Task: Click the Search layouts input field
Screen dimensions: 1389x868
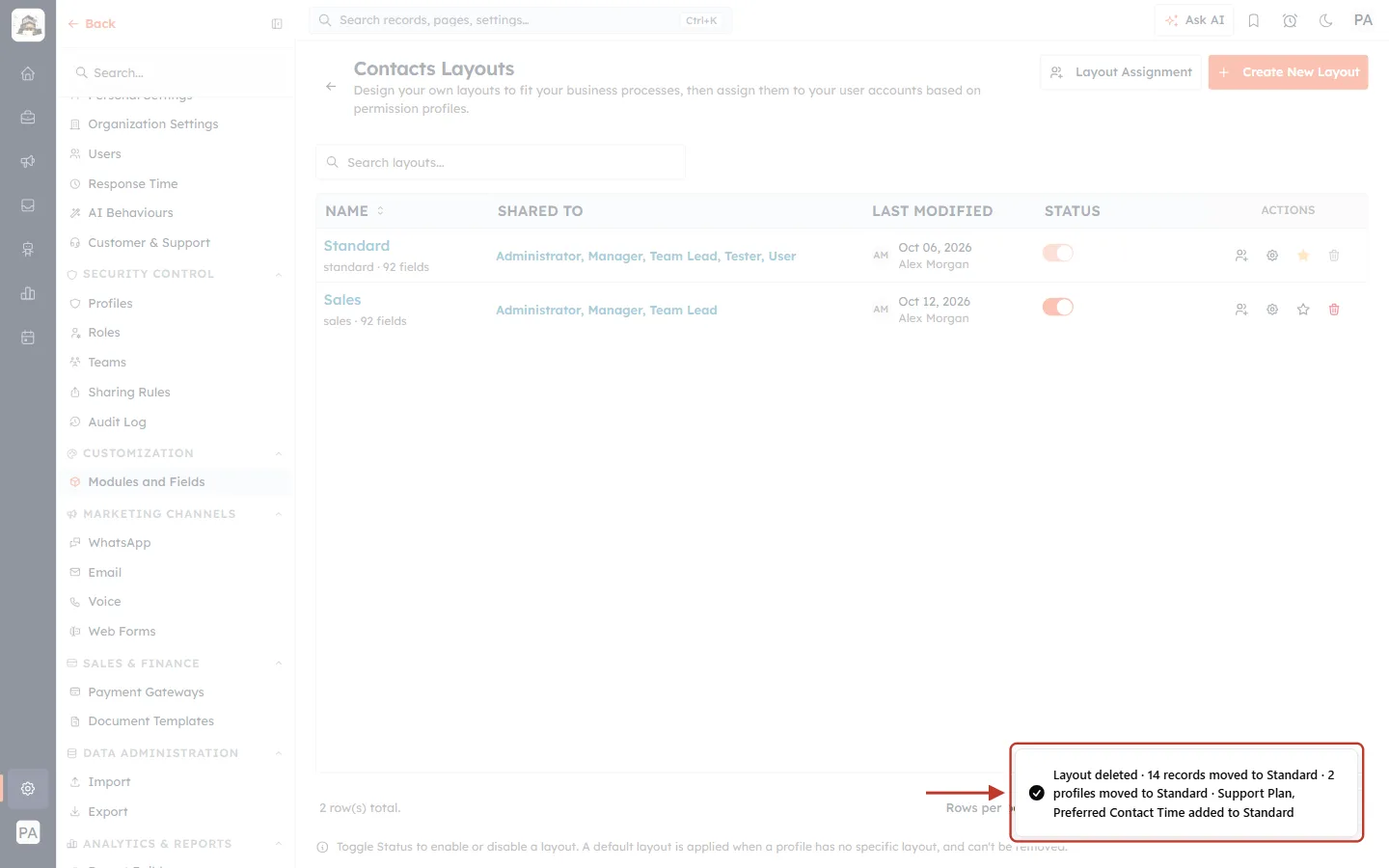Action: [501, 162]
